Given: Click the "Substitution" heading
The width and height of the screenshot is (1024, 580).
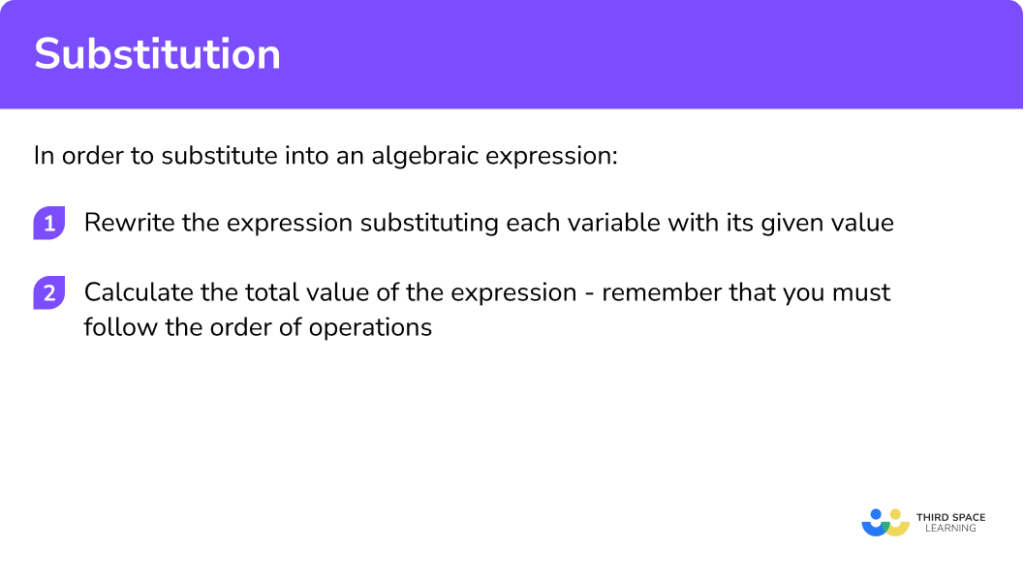Looking at the screenshot, I should (x=157, y=54).
